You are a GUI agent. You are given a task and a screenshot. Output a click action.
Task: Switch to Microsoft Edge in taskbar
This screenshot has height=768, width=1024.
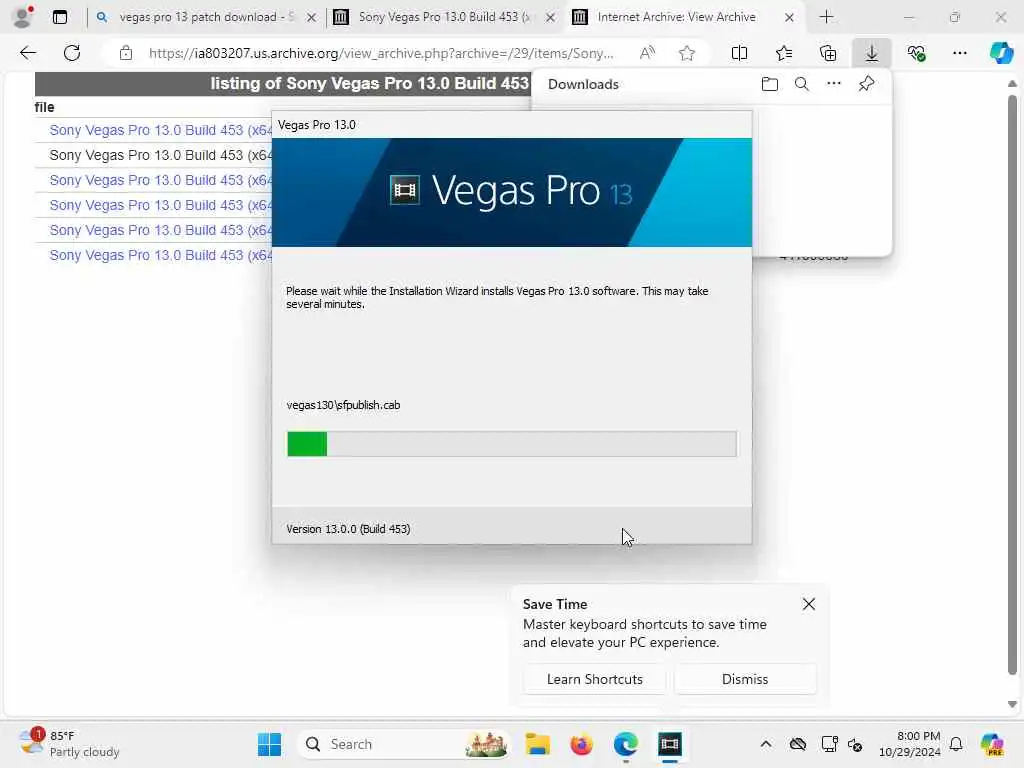[x=625, y=744]
